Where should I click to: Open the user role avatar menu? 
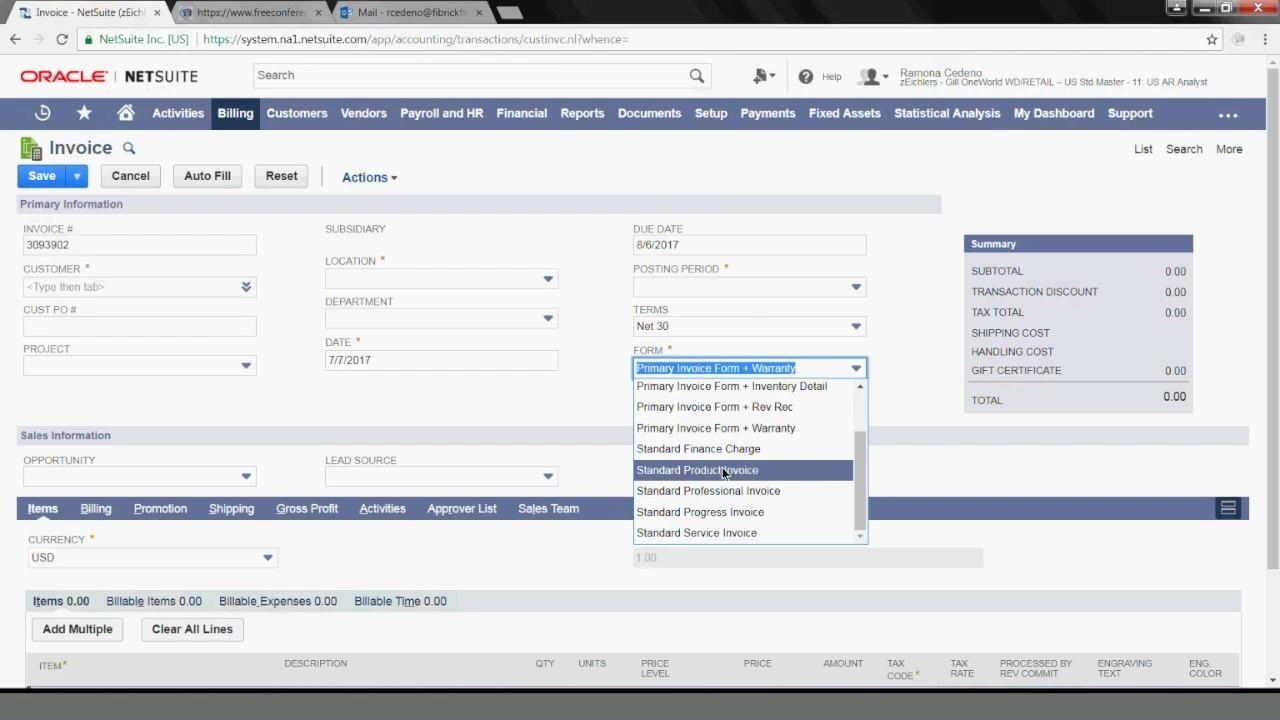point(873,76)
